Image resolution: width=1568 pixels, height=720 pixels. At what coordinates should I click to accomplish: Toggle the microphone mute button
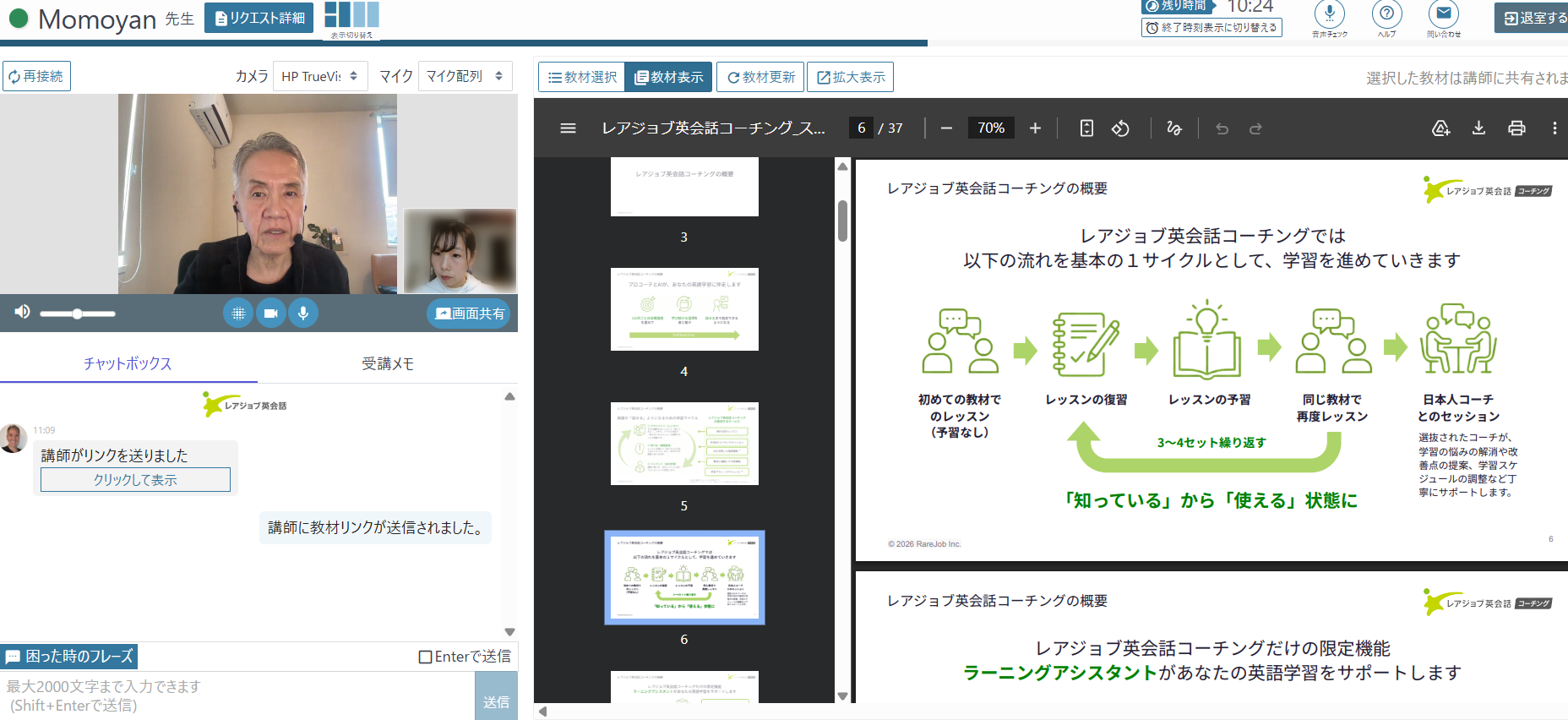click(x=303, y=314)
